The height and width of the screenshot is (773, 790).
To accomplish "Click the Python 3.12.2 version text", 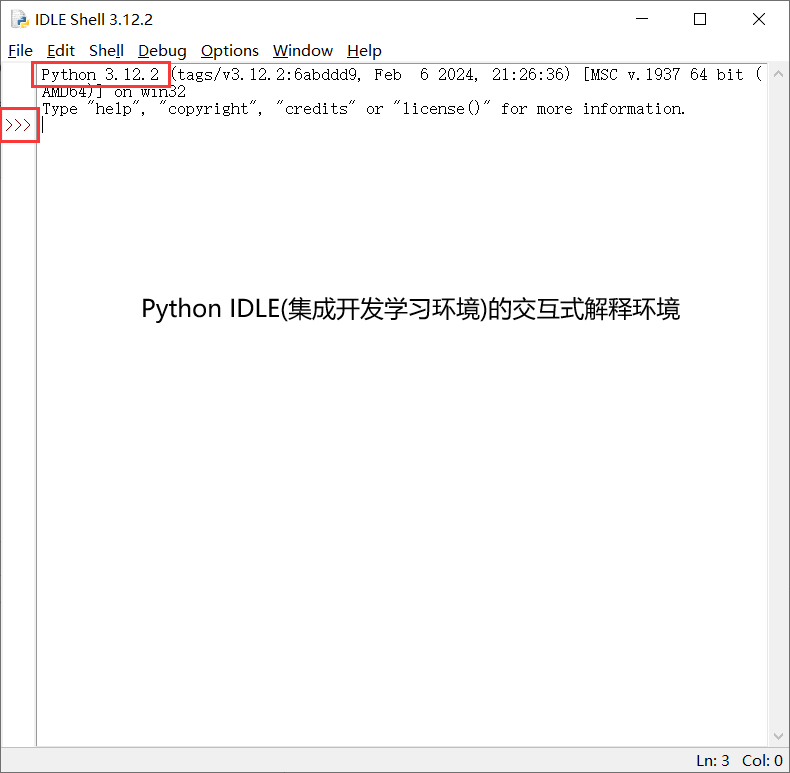I will [100, 75].
